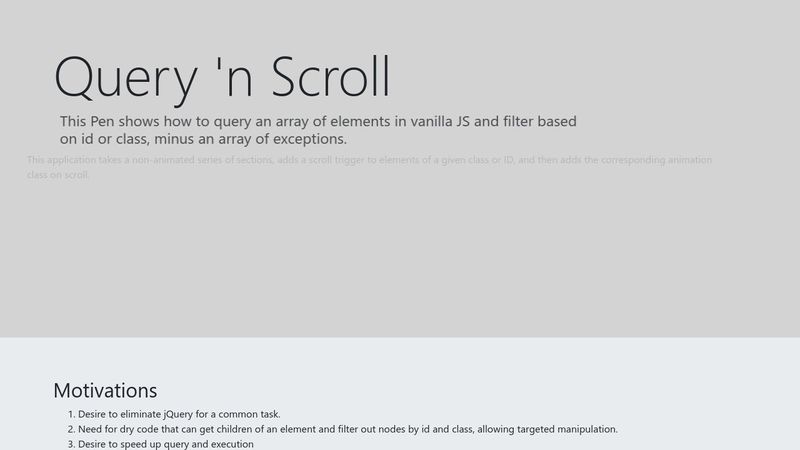Click the word 'Scroll' in the title
This screenshot has height=450, width=800.
click(x=331, y=77)
